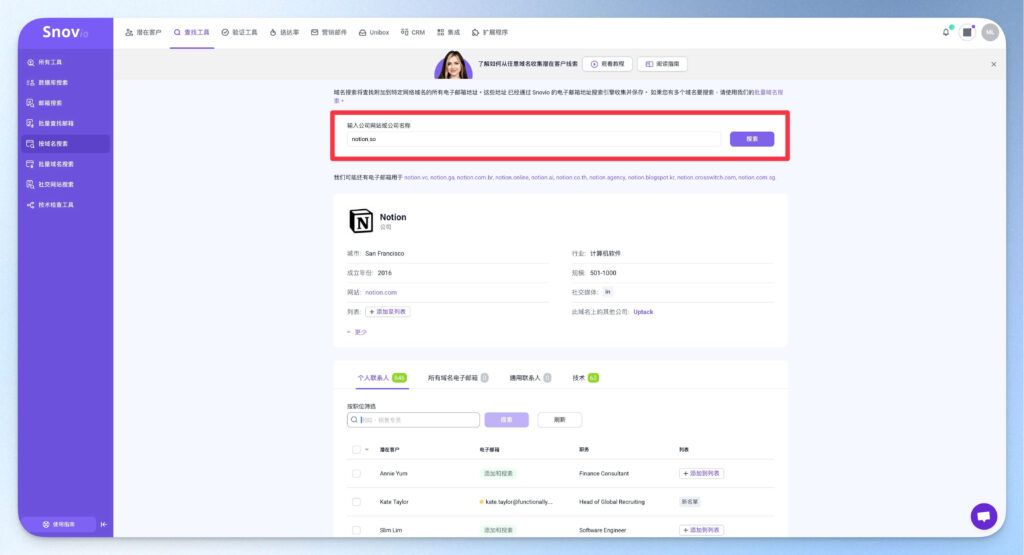The width and height of the screenshot is (1024, 555).
Task: Check the box for Annie Yum
Action: [x=356, y=473]
